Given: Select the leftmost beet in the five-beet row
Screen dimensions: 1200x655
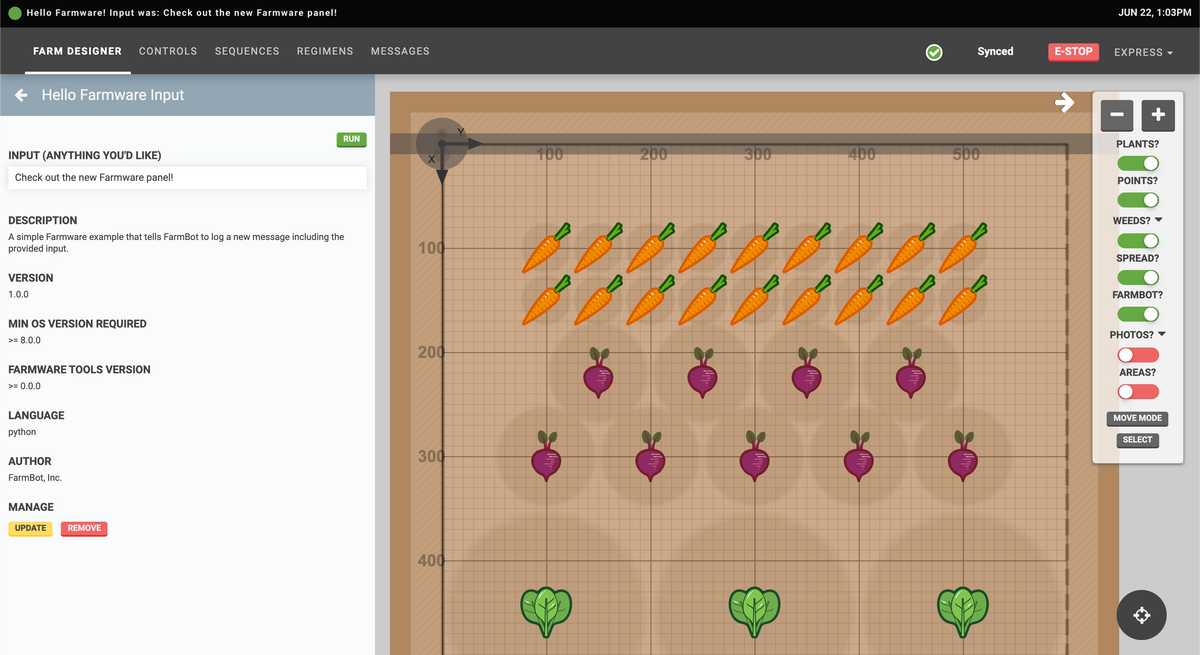Looking at the screenshot, I should point(546,456).
